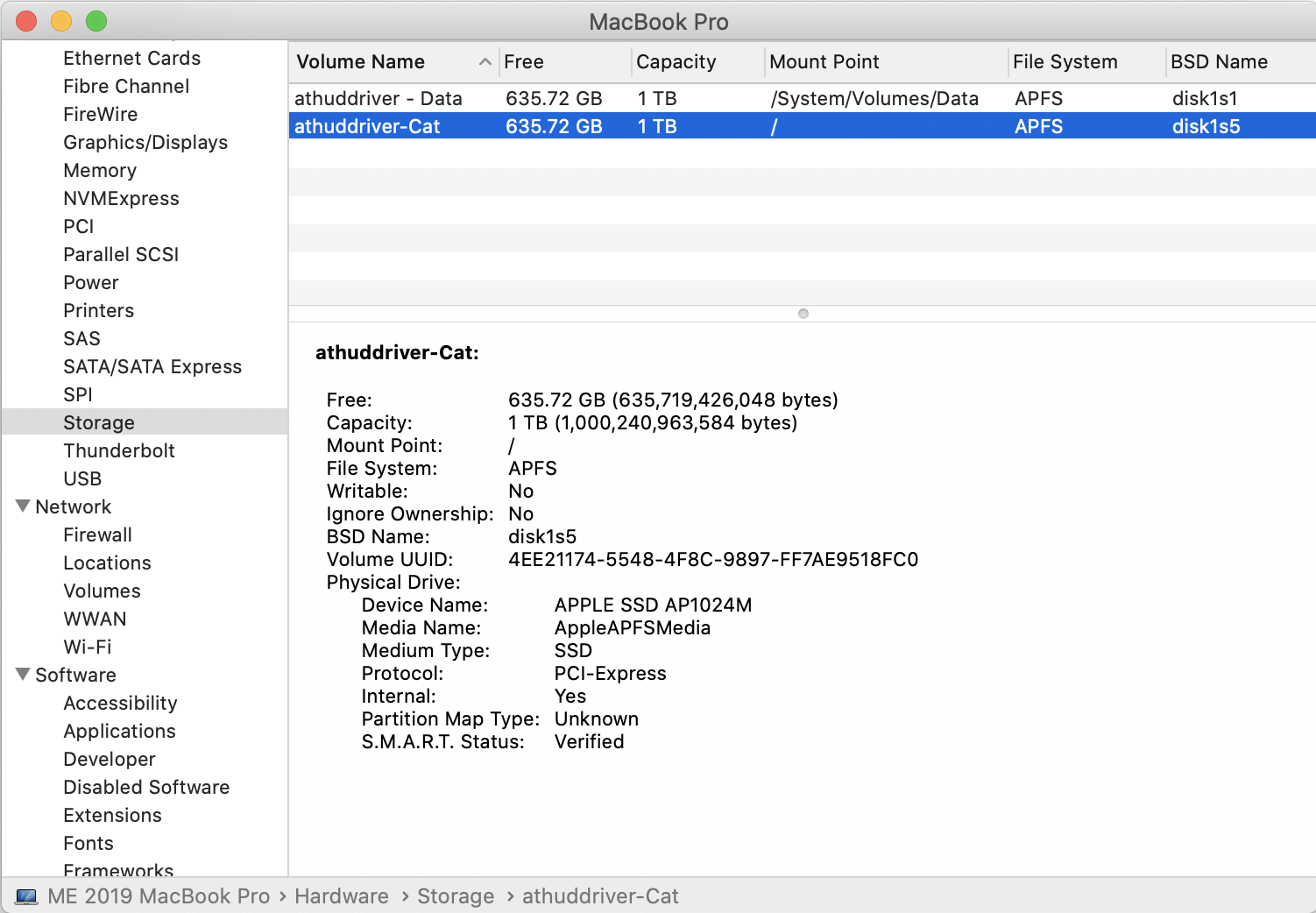Click the Volume UUID value text
The image size is (1316, 913).
coord(713,559)
